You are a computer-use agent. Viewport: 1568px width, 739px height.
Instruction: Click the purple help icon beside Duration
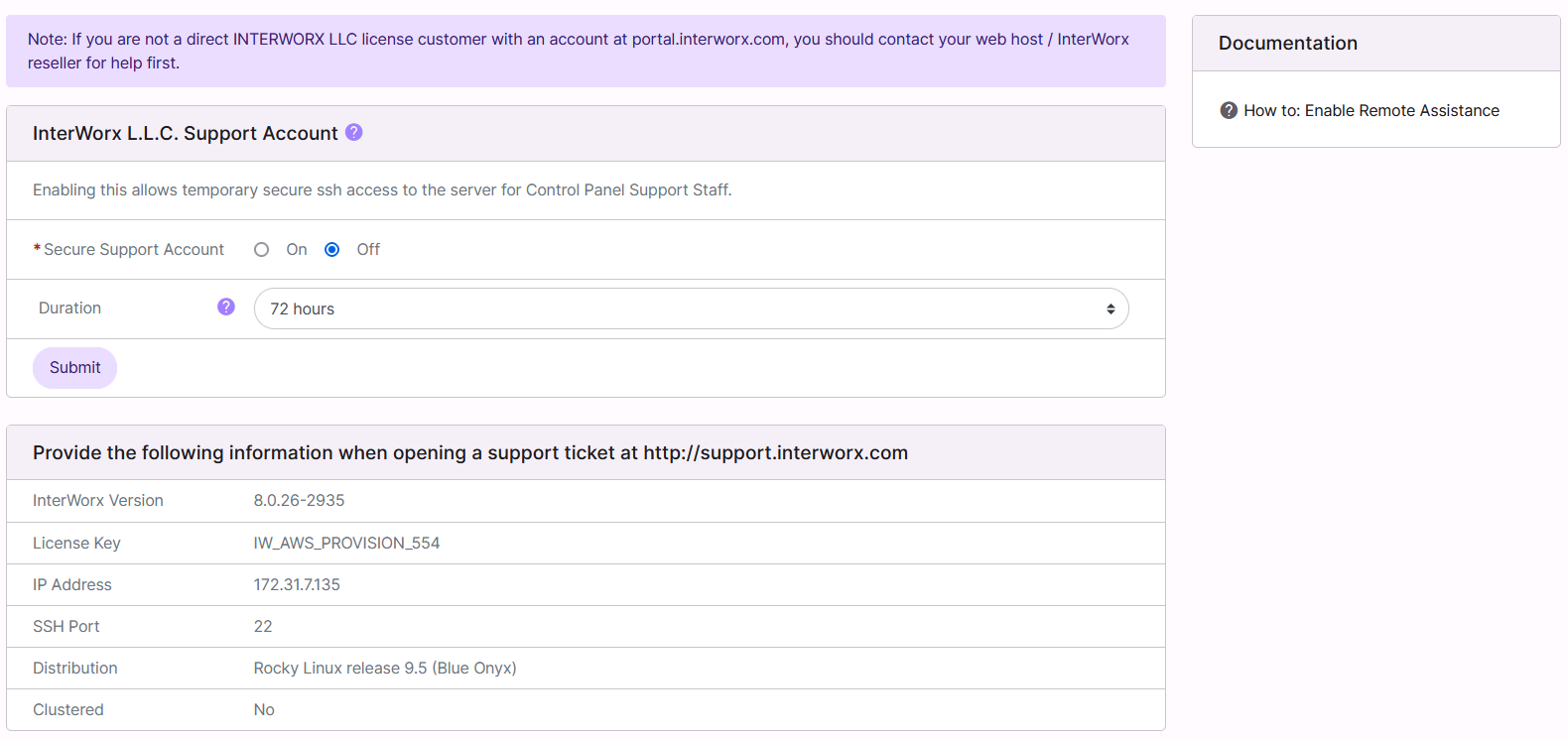pyautogui.click(x=226, y=307)
